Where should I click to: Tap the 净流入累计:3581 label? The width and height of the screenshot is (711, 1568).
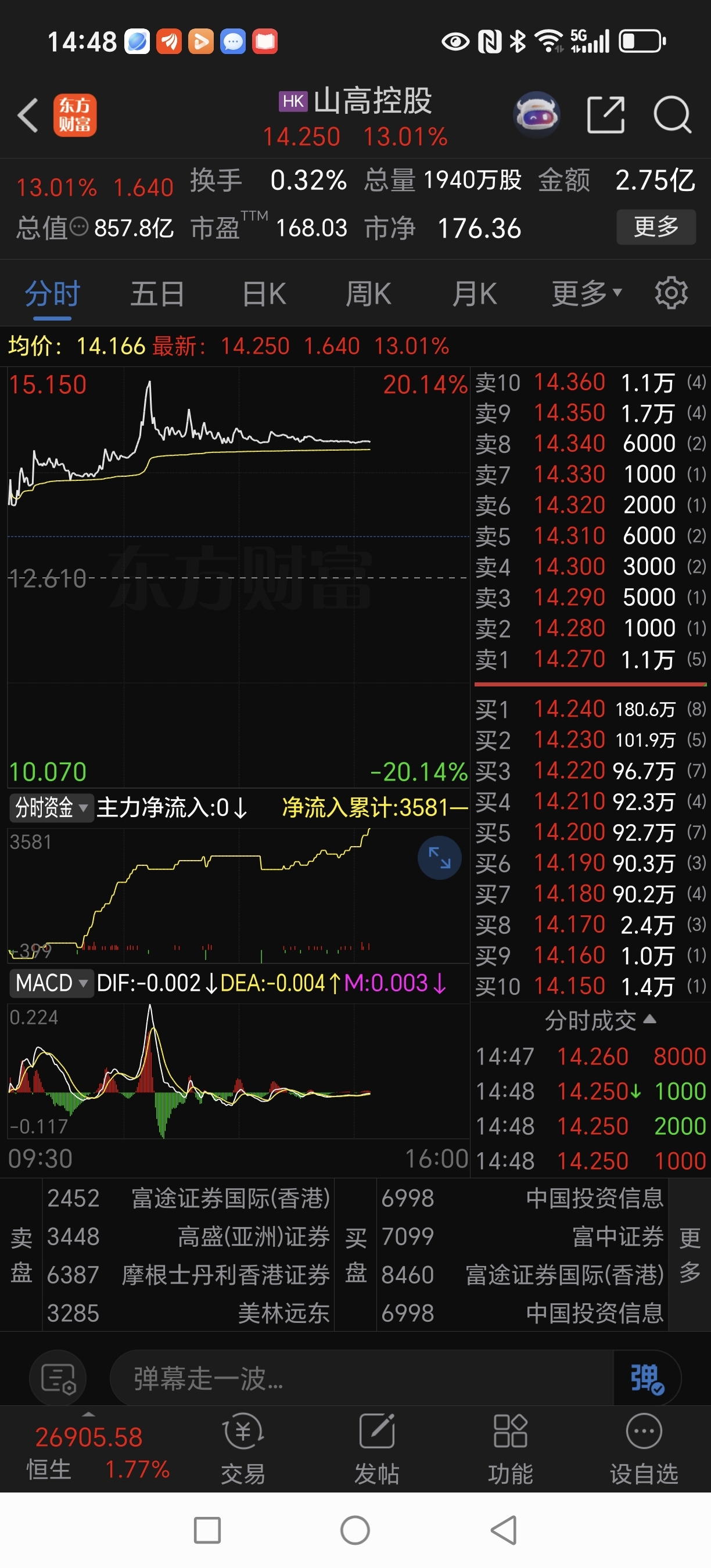pyautogui.click(x=374, y=808)
